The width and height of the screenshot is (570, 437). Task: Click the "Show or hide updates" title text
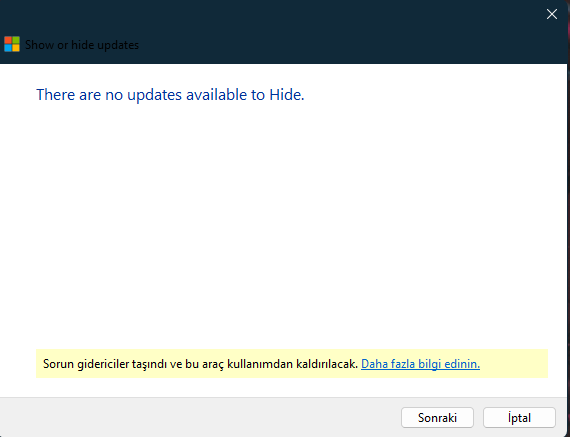click(x=82, y=45)
